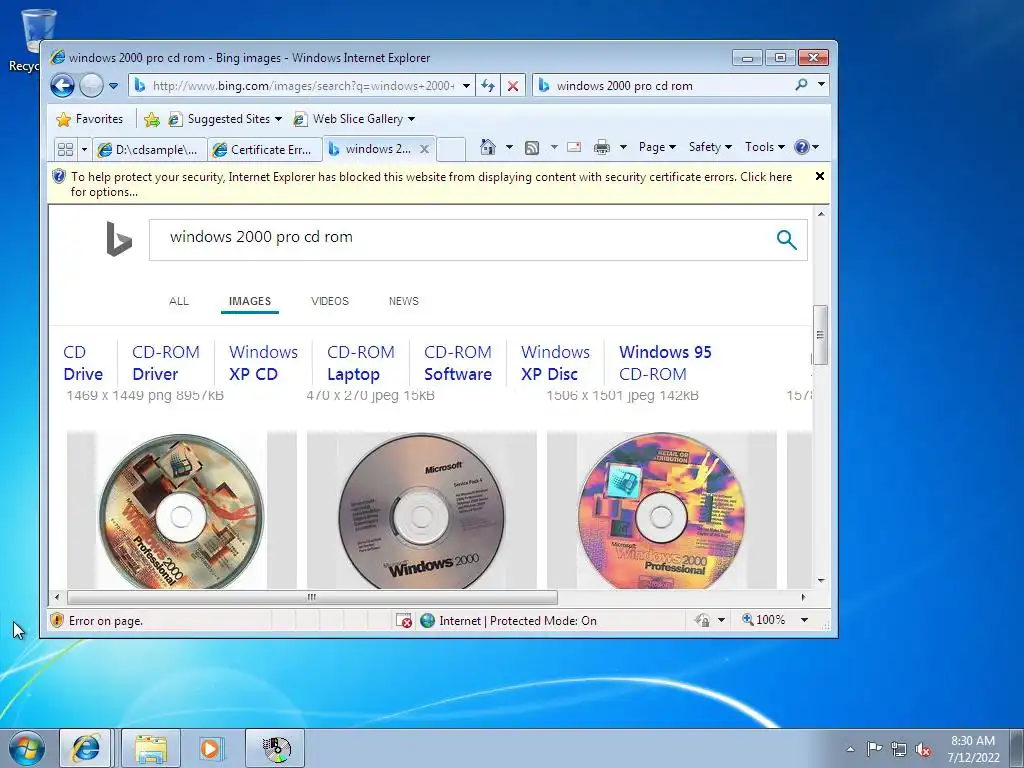Click Add to Favorites Bar icon
This screenshot has height=768, width=1024.
152,120
